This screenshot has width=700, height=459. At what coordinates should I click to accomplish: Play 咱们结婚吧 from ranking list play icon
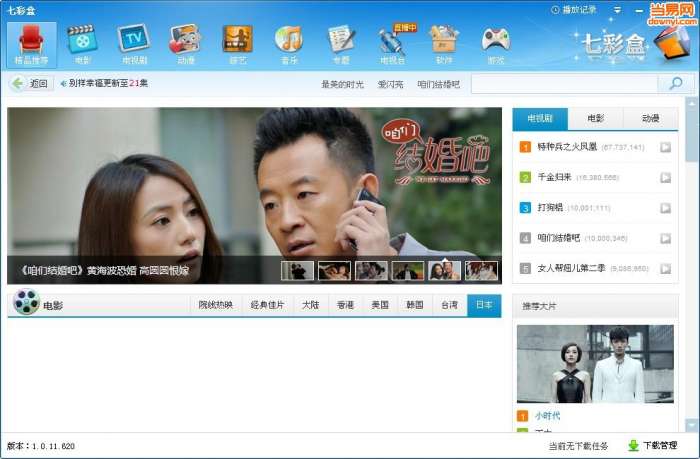[665, 238]
